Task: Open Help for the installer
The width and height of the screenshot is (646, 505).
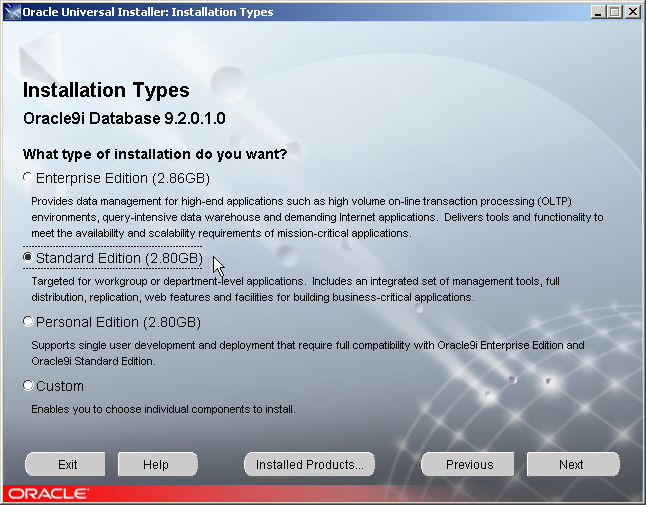Action: 156,464
